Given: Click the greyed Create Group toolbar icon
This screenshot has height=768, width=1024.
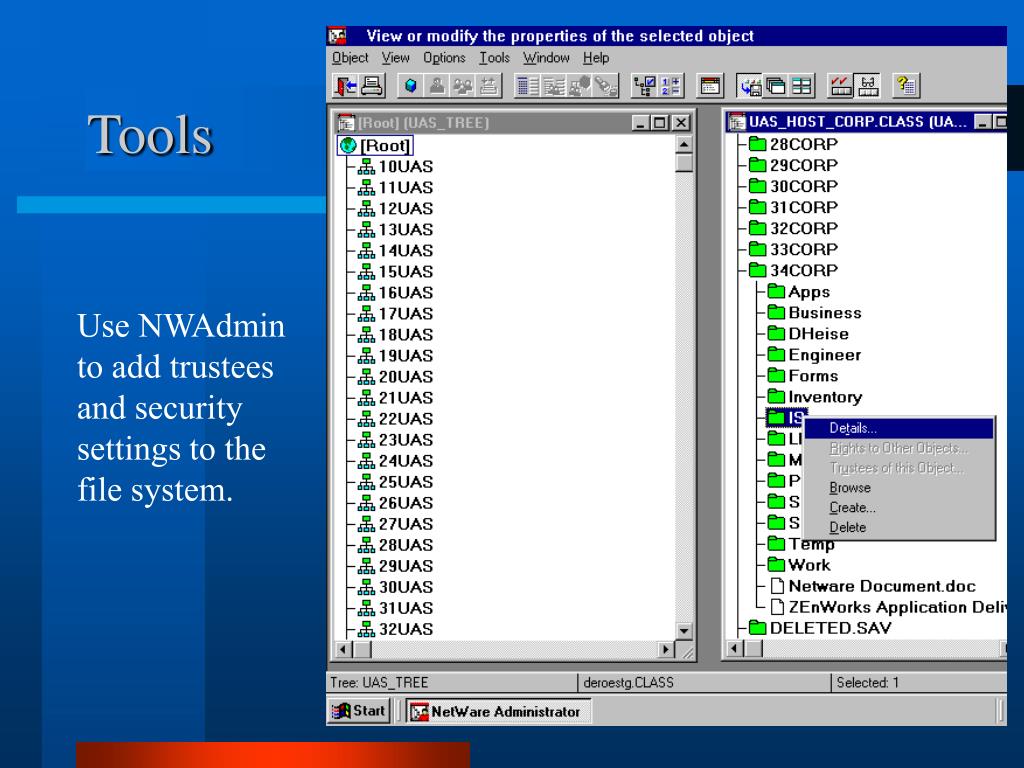Looking at the screenshot, I should pyautogui.click(x=462, y=86).
